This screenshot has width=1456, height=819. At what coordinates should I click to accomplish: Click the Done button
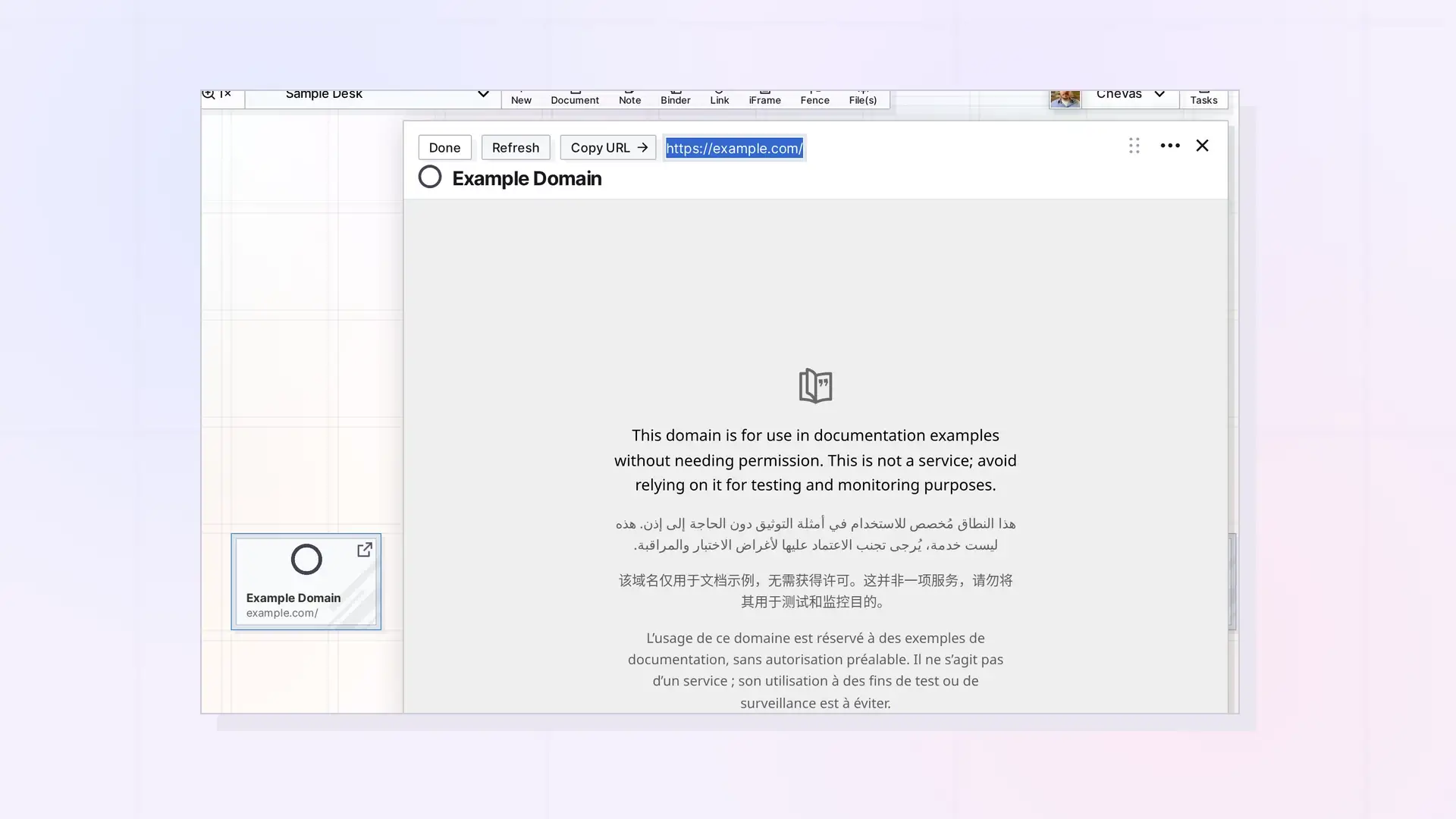444,148
